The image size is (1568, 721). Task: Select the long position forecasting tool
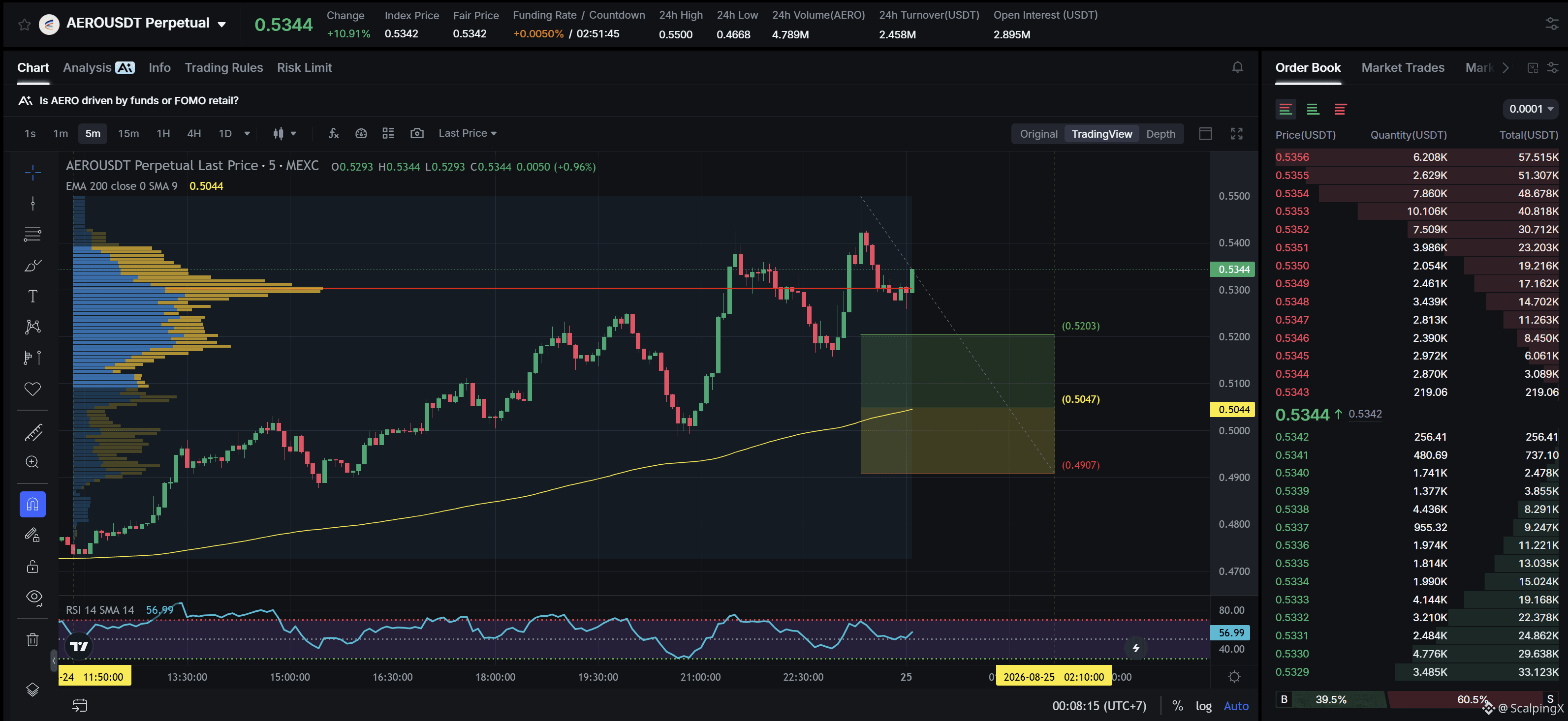coord(33,358)
